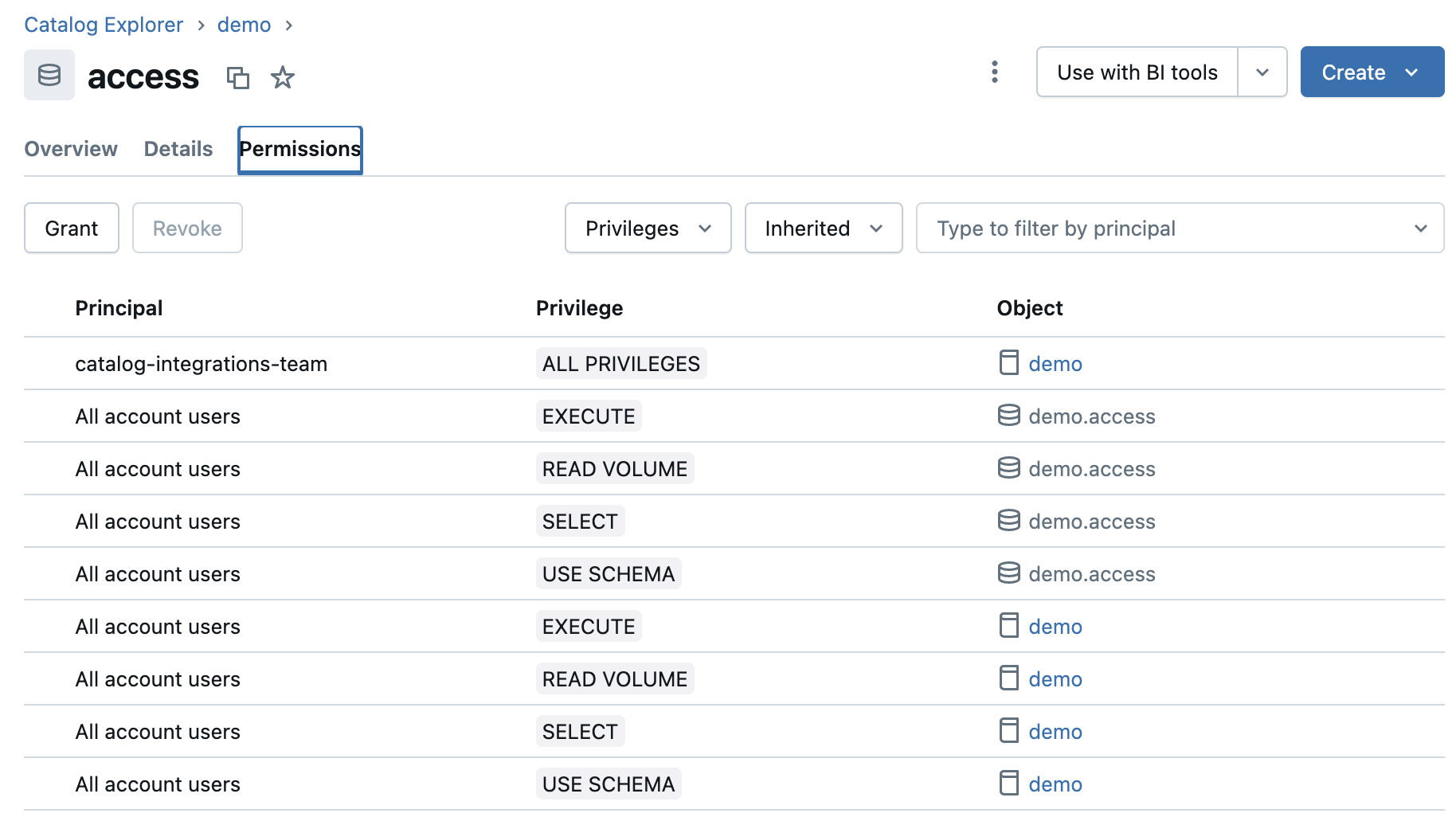Open the Create dropdown button
The width and height of the screenshot is (1456, 817).
1372,72
